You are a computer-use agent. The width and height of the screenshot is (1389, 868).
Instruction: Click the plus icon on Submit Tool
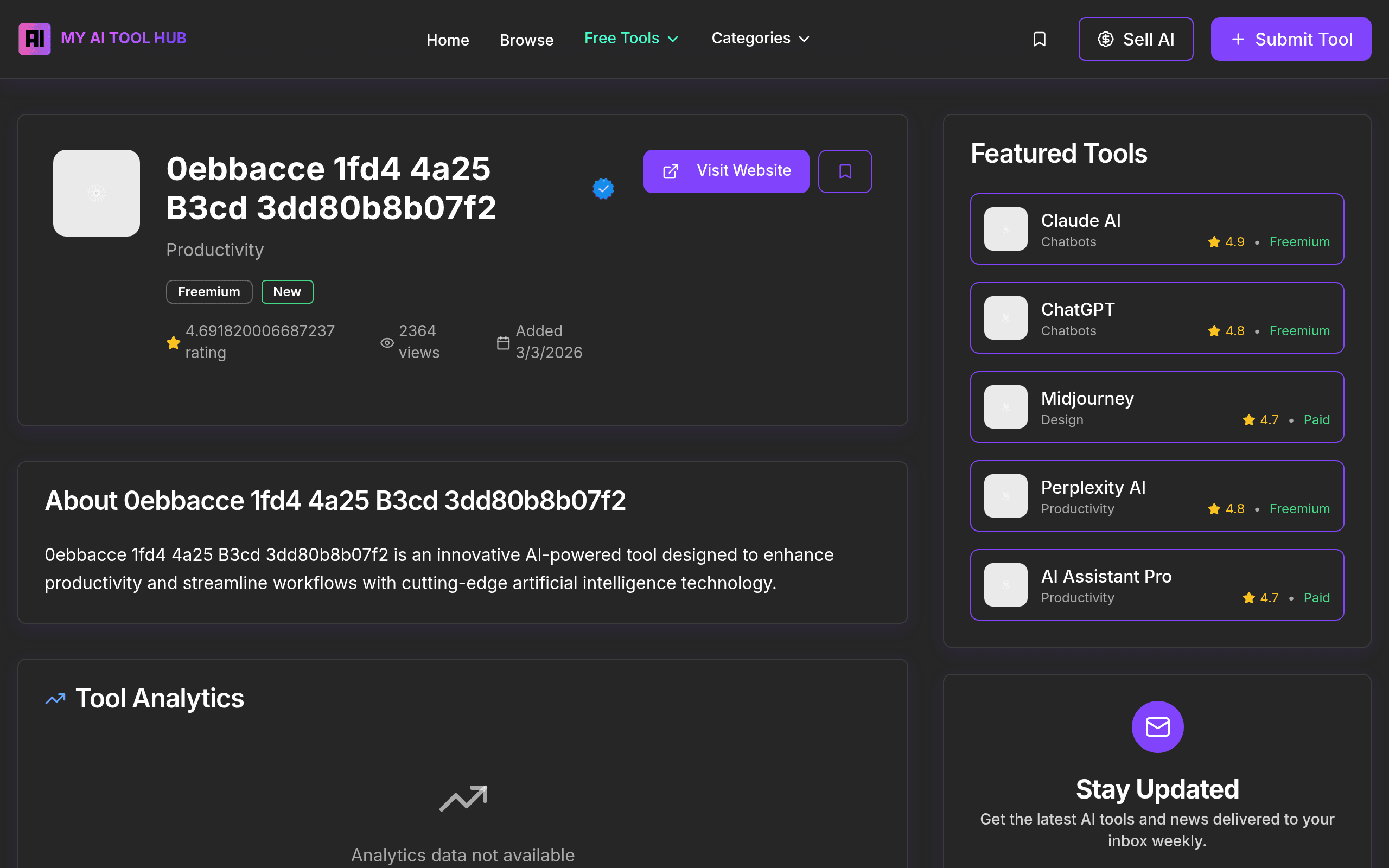(x=1238, y=39)
